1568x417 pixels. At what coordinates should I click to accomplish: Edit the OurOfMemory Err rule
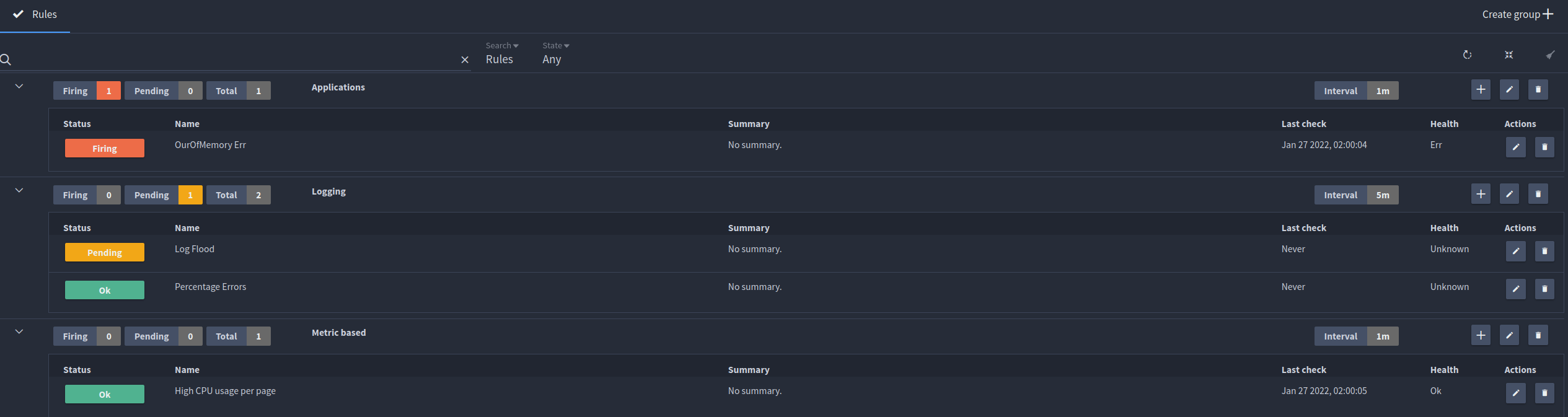pyautogui.click(x=1515, y=147)
